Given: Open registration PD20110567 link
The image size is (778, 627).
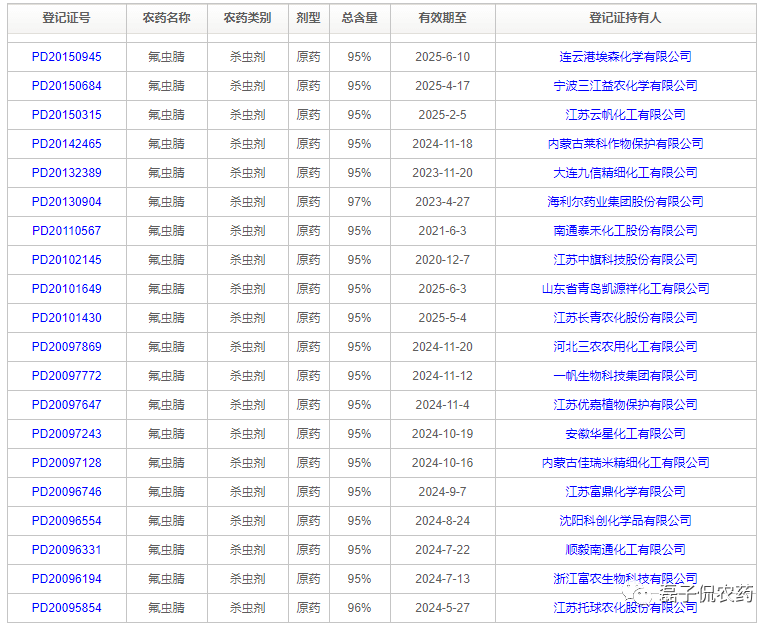Looking at the screenshot, I should 66,231.
